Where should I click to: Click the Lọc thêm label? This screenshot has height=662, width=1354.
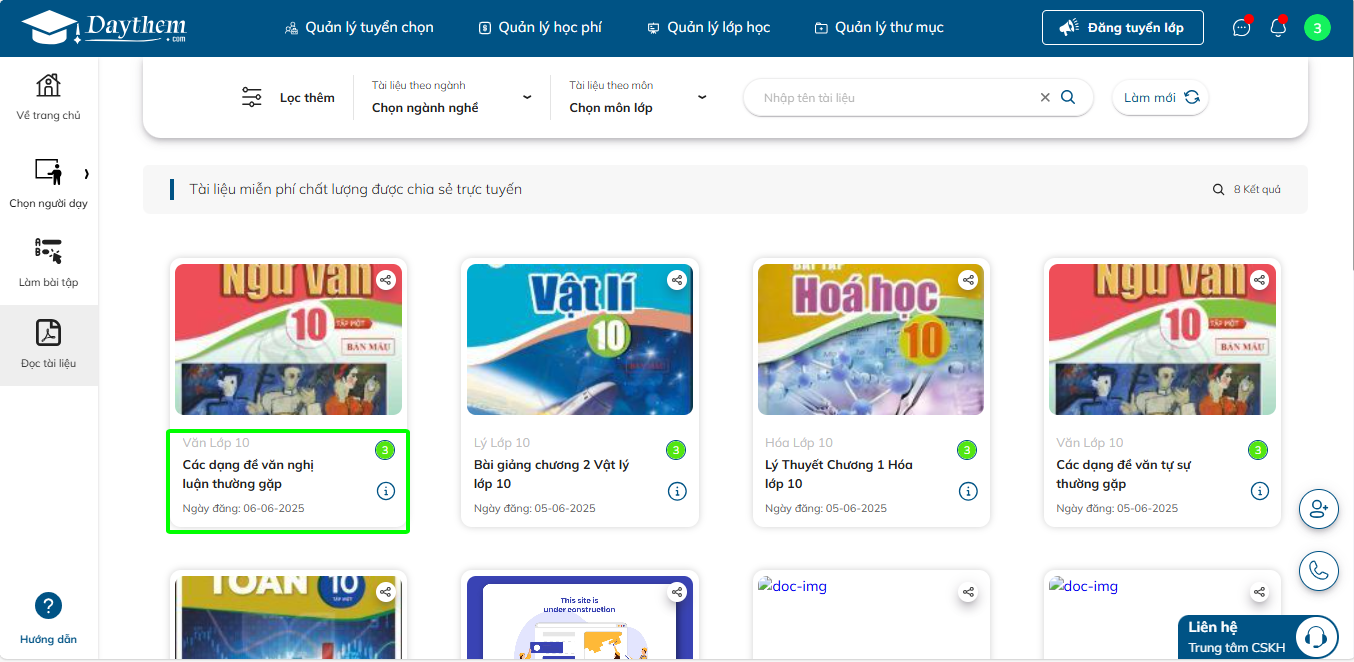pyautogui.click(x=307, y=98)
